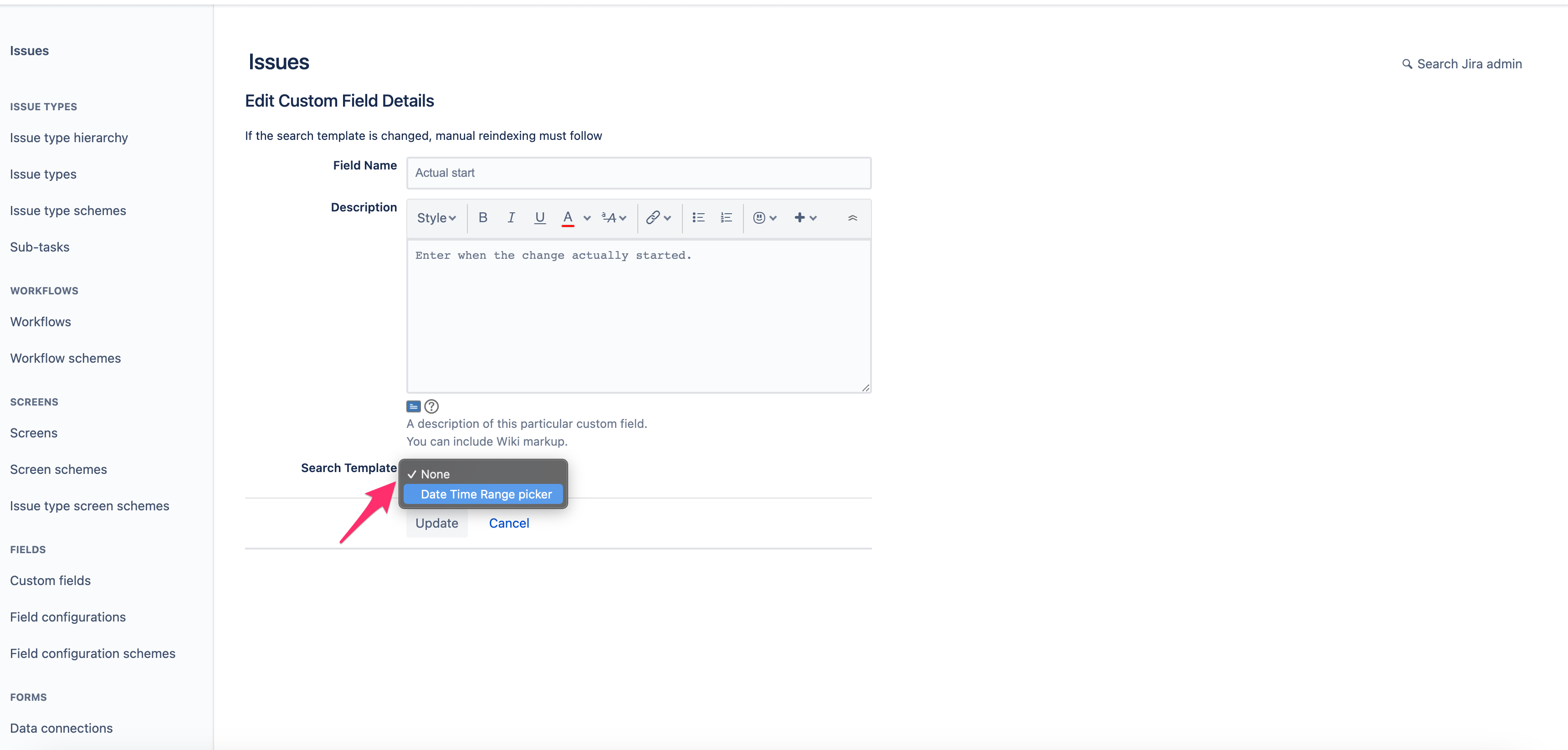1568x750 pixels.
Task: Choose Date Time Range picker option
Action: [x=486, y=494]
